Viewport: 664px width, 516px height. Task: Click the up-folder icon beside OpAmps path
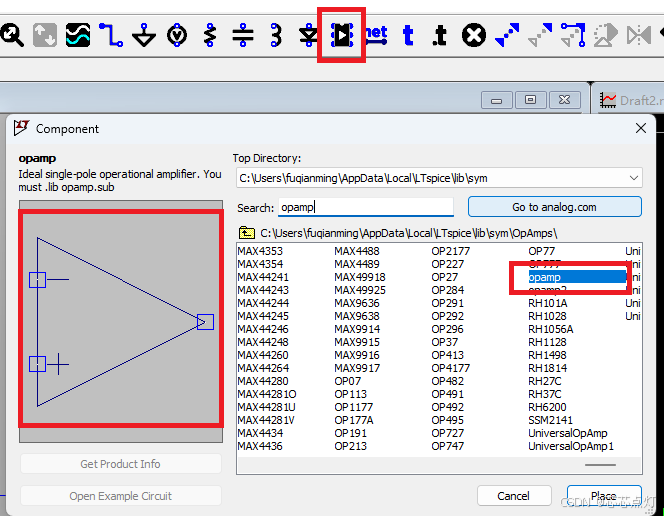pos(246,233)
